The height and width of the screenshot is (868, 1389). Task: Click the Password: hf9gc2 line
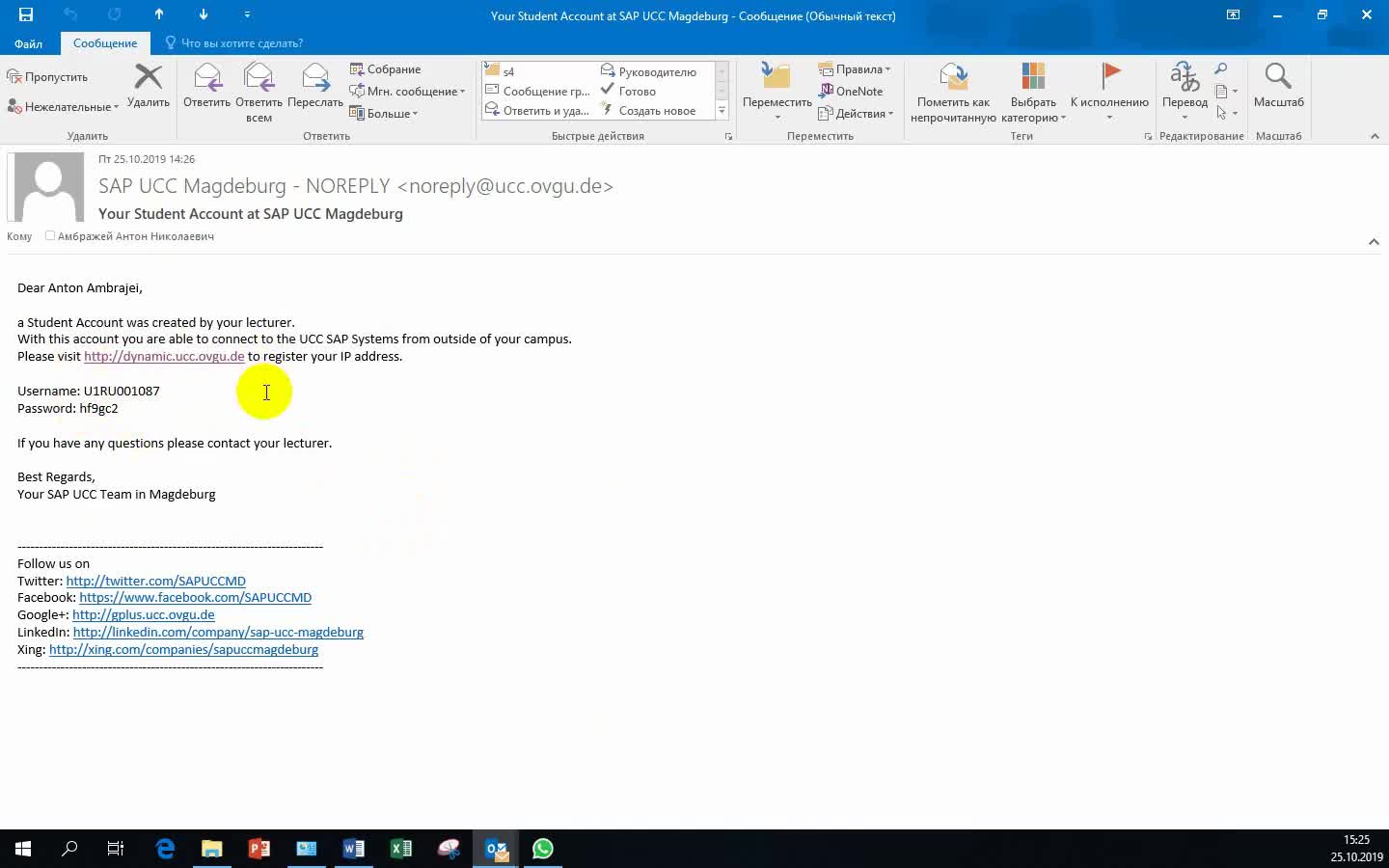click(68, 408)
